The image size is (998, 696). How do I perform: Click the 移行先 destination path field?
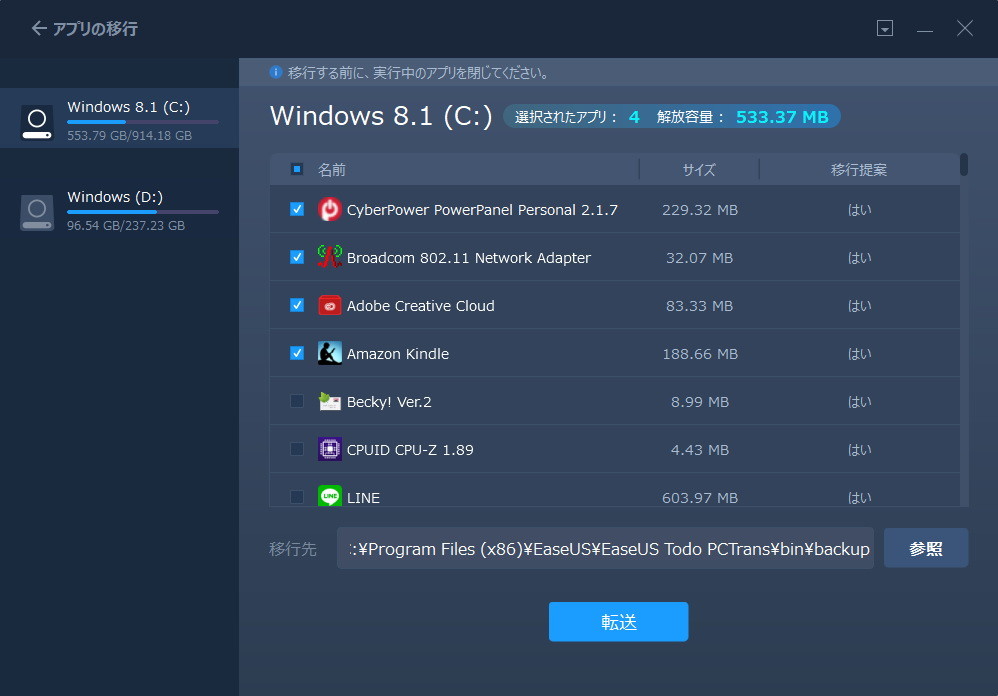[x=605, y=548]
